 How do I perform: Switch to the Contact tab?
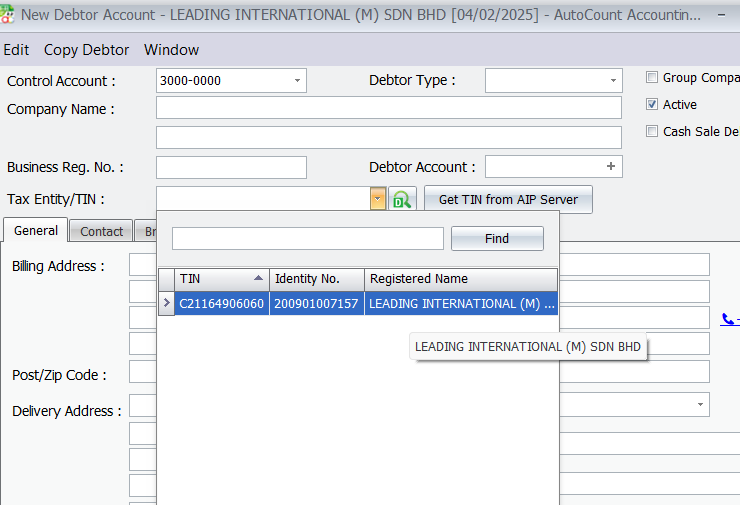coord(101,231)
